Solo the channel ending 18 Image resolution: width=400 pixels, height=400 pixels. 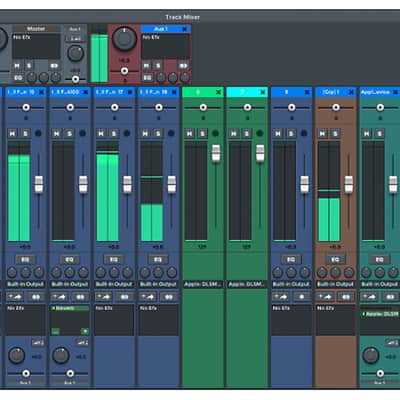(158, 134)
